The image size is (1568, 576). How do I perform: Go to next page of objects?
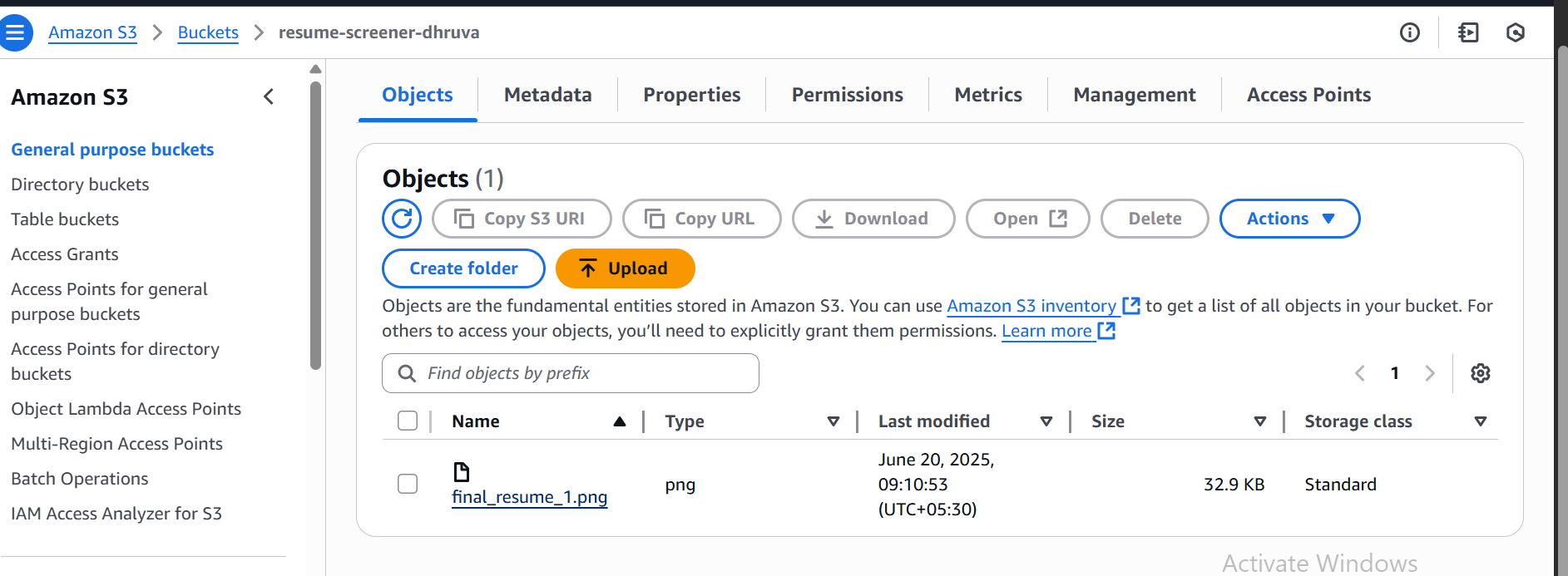[1430, 373]
